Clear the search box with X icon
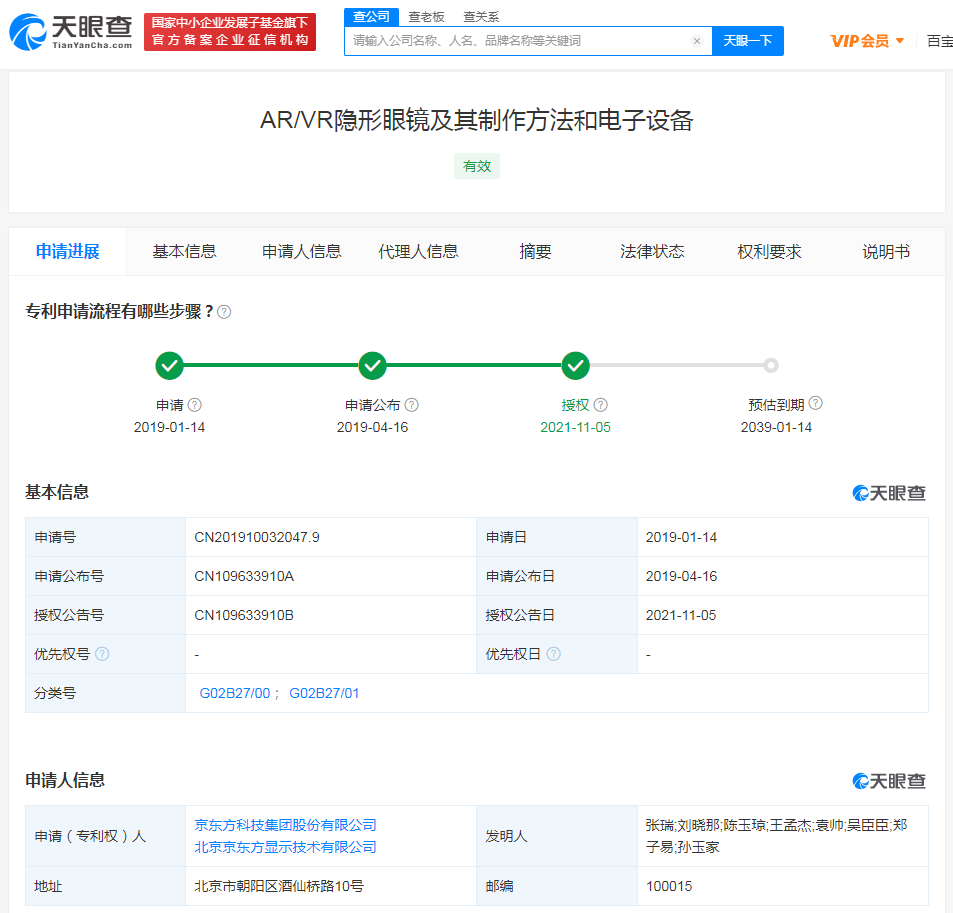The width and height of the screenshot is (953, 913). (x=697, y=41)
